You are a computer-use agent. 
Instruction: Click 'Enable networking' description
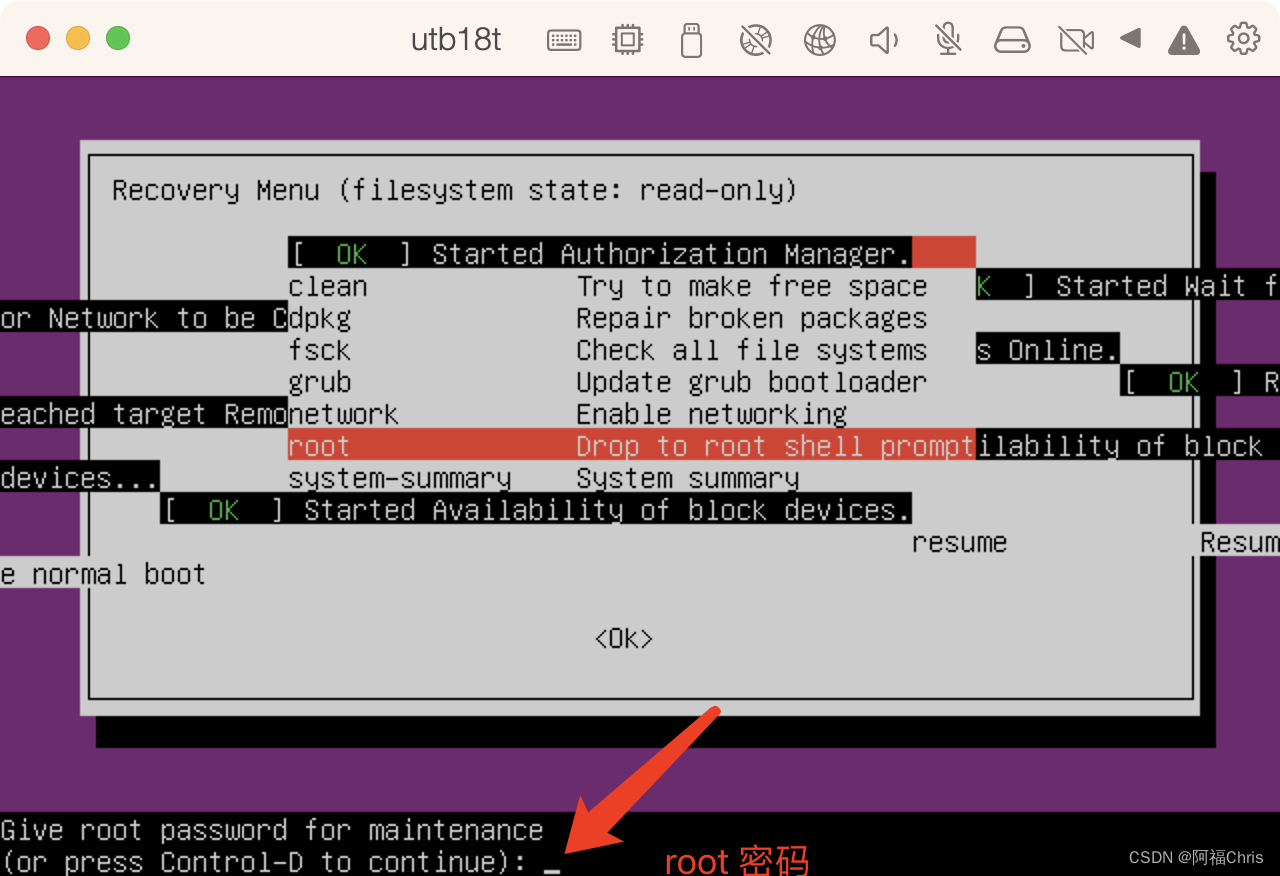click(712, 414)
